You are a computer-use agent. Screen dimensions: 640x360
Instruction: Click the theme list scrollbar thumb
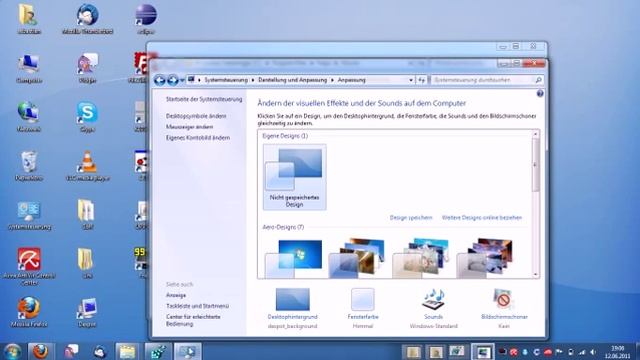tap(536, 165)
